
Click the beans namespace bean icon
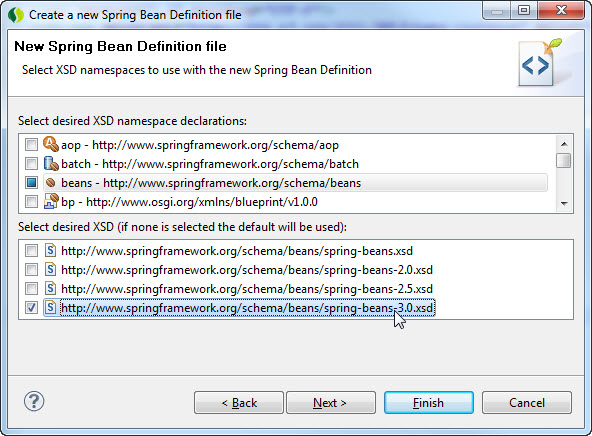[51, 183]
